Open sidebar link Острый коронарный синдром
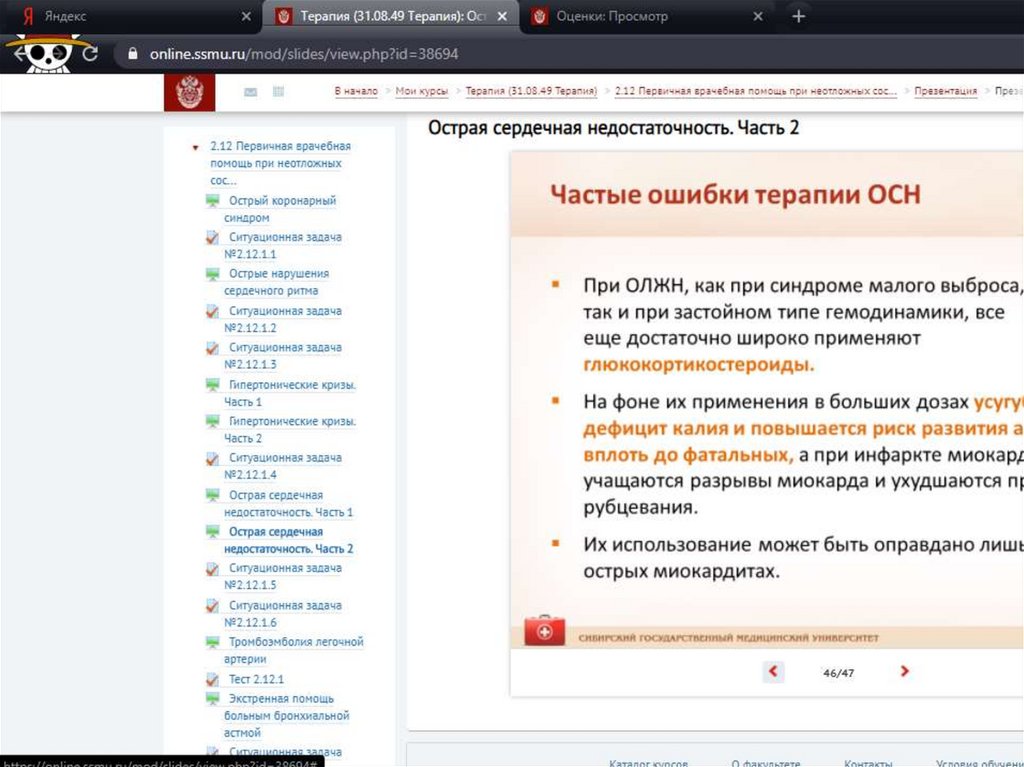This screenshot has width=1024, height=767. pyautogui.click(x=280, y=209)
